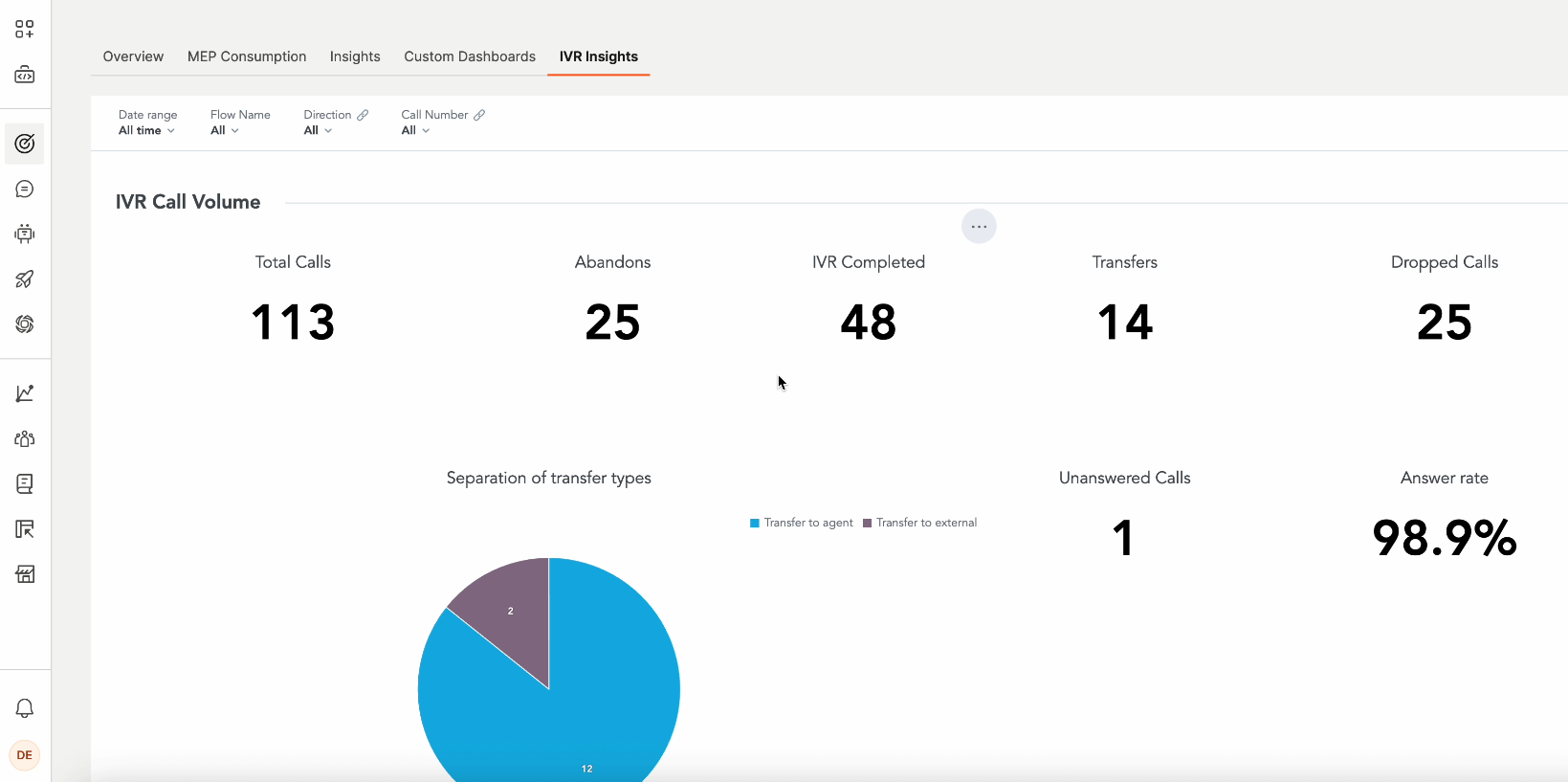1568x782 pixels.
Task: Expand the Date range All time dropdown
Action: point(147,130)
